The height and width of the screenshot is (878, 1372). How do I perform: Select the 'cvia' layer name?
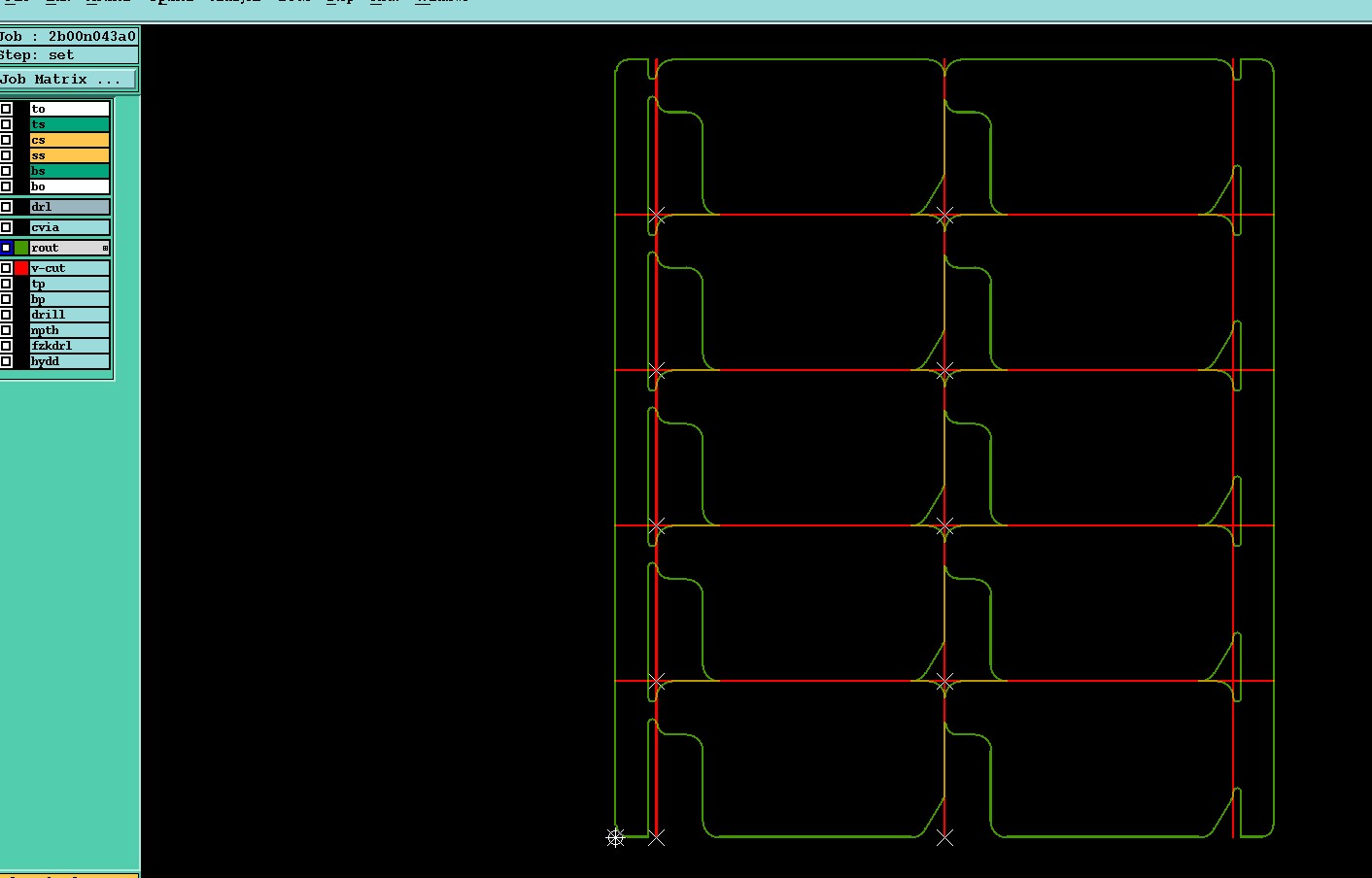point(69,227)
